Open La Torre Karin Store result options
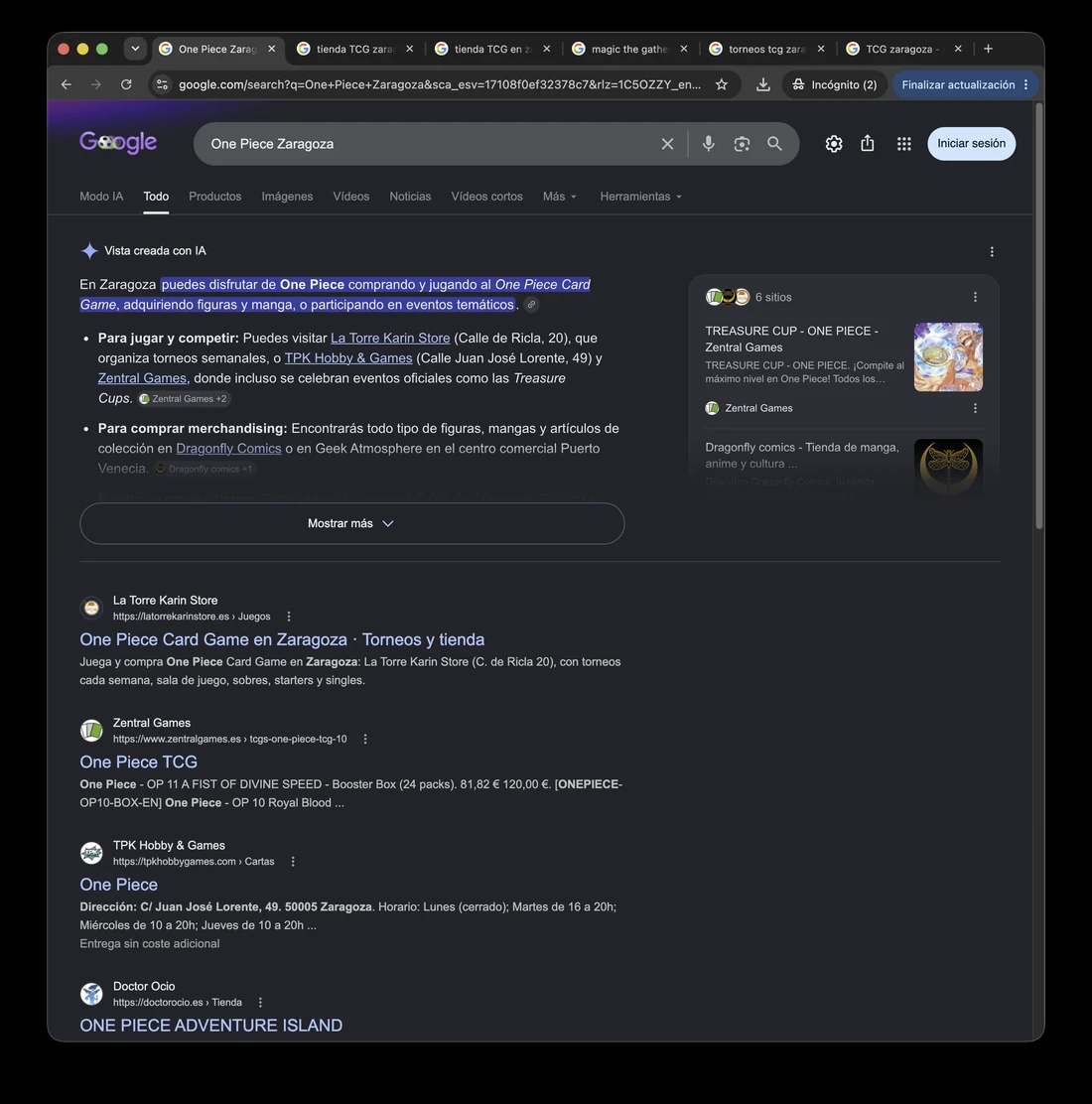 (x=289, y=617)
